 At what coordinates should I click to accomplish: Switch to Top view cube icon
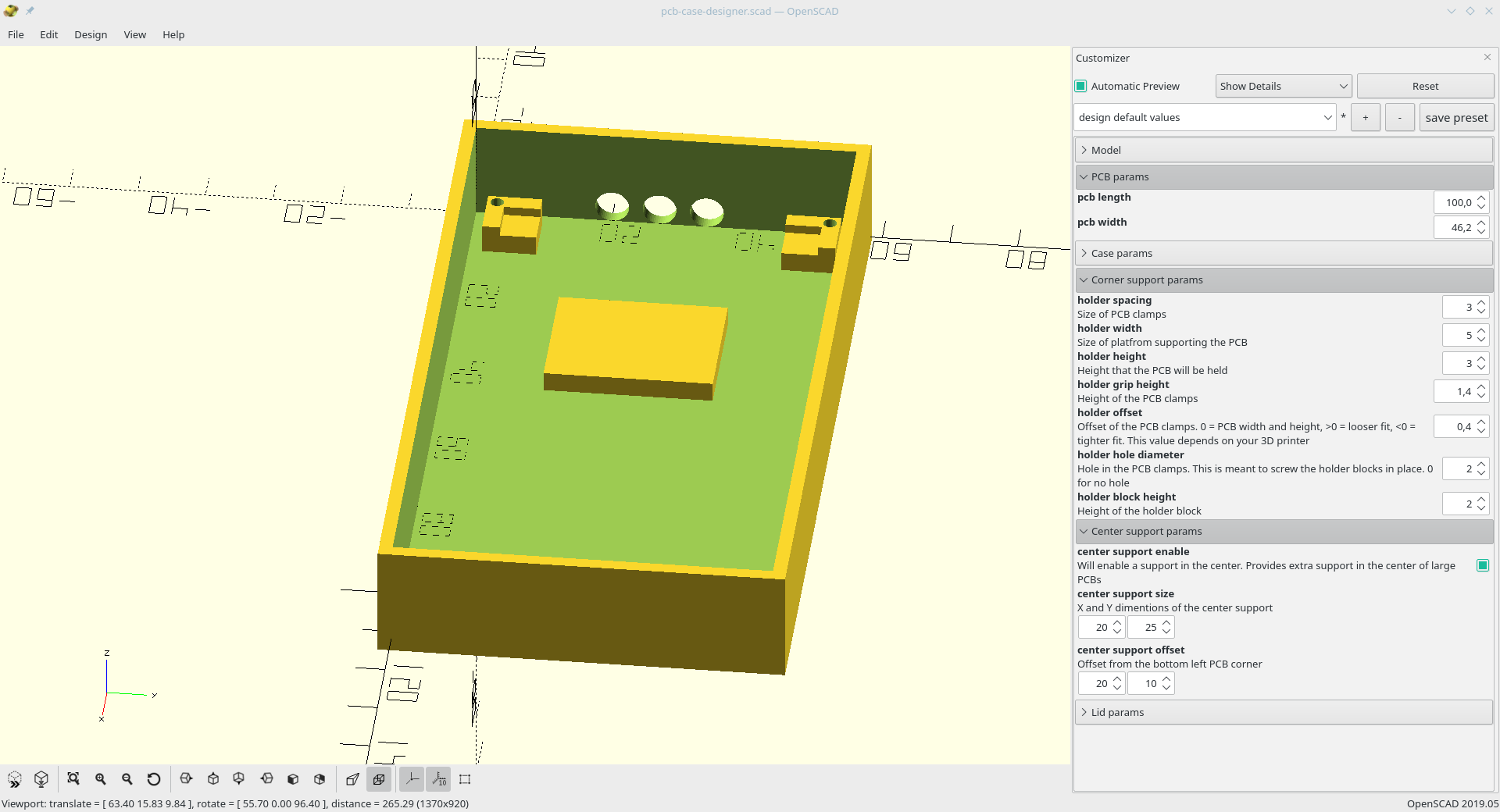pos(212,779)
